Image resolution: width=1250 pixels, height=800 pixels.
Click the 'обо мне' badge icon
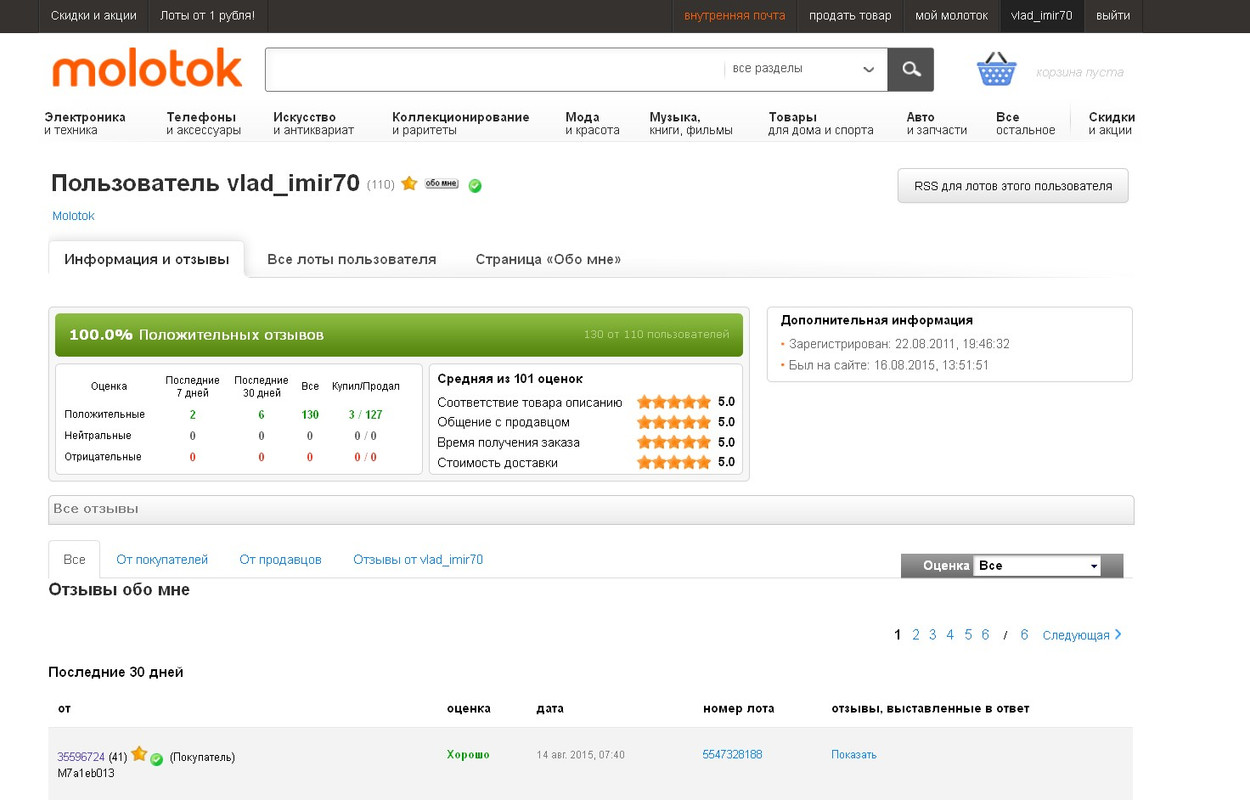[x=442, y=184]
